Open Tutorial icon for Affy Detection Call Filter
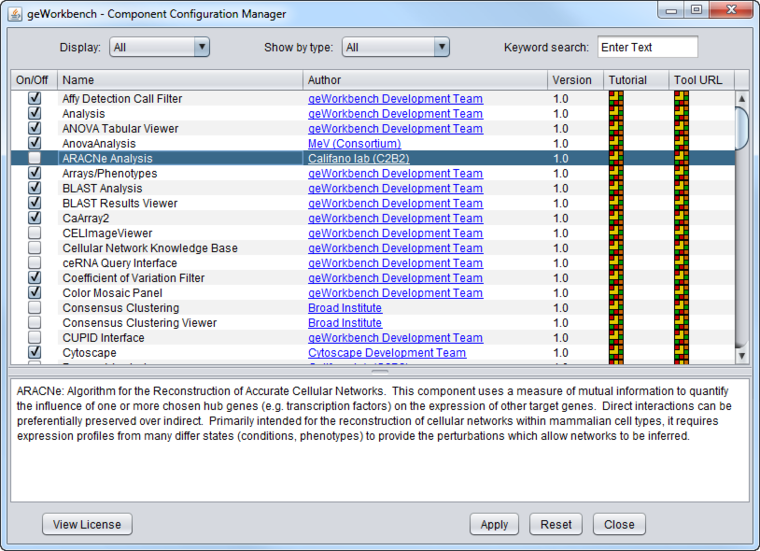This screenshot has width=760, height=551. (616, 99)
